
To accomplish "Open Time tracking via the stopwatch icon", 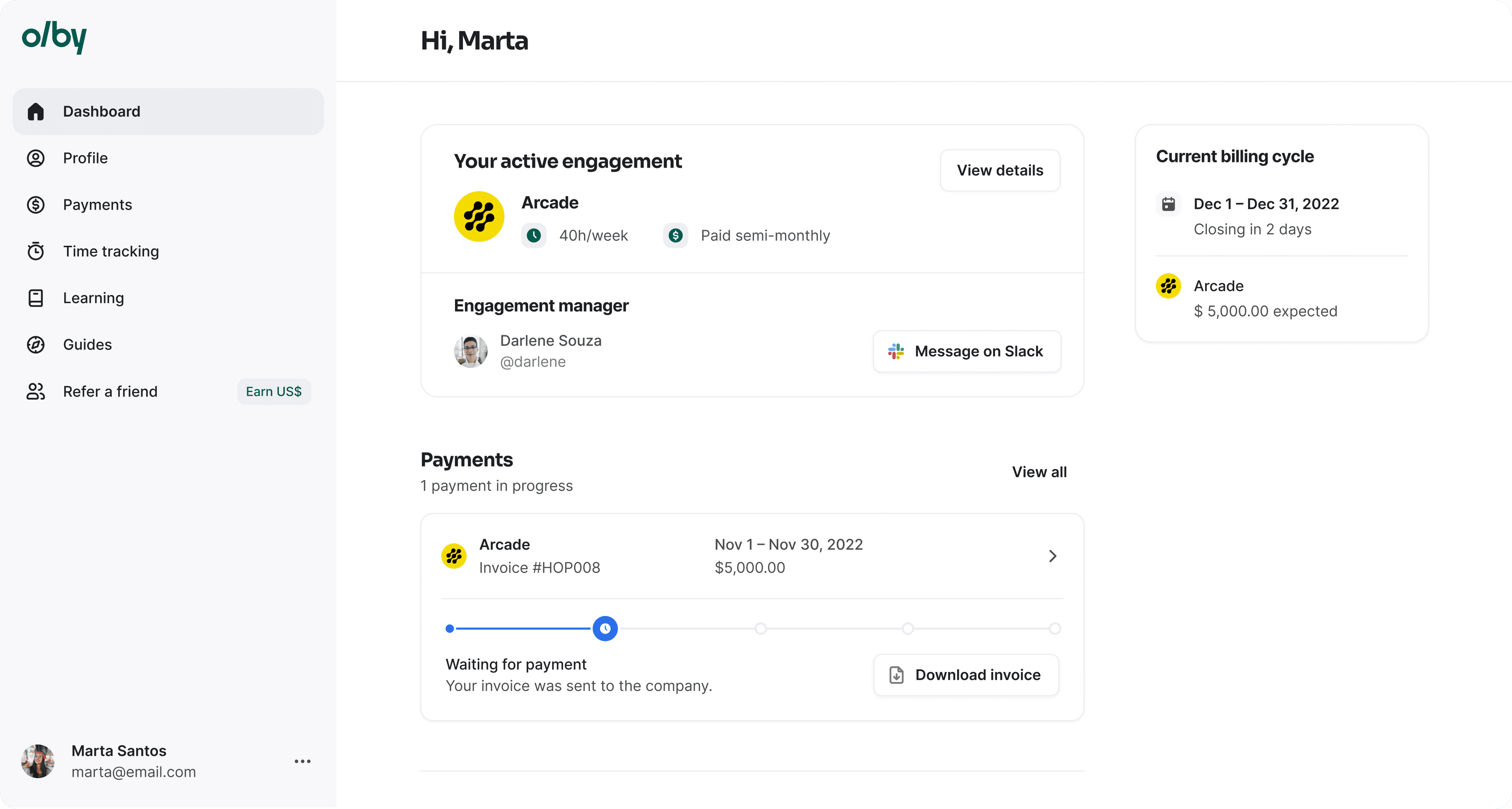I will (36, 250).
